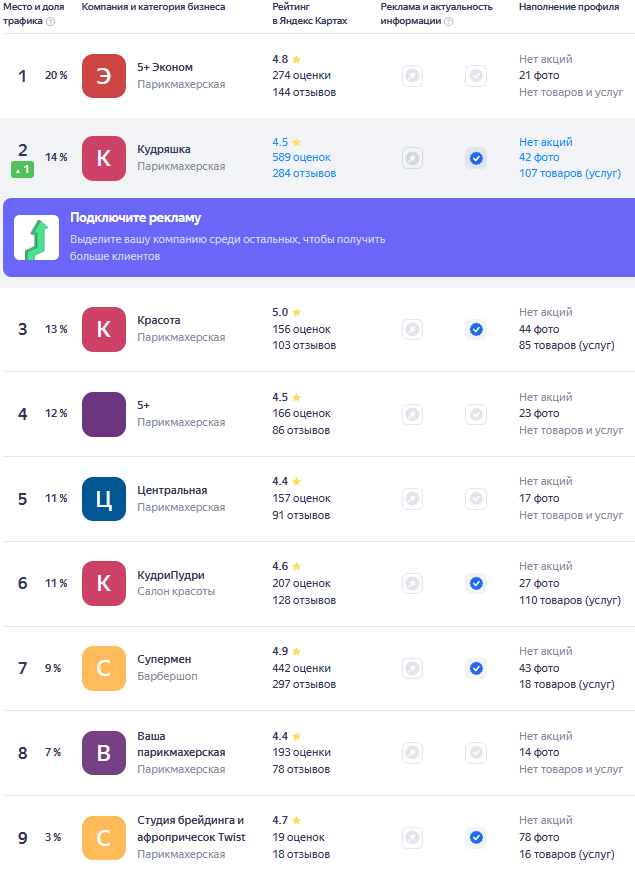The width and height of the screenshot is (635, 875).
Task: Click the blue verification mark for Twist studio
Action: coord(476,838)
